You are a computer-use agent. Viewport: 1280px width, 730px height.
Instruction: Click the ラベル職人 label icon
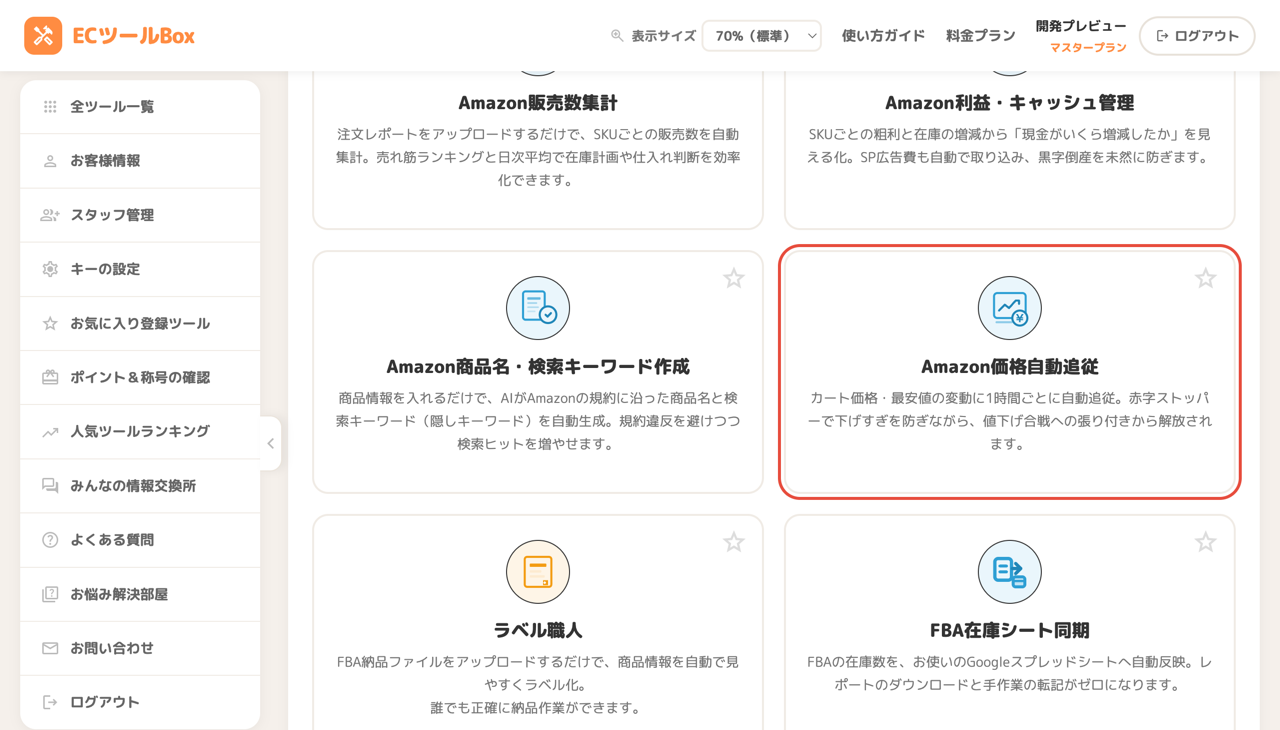tap(538, 572)
